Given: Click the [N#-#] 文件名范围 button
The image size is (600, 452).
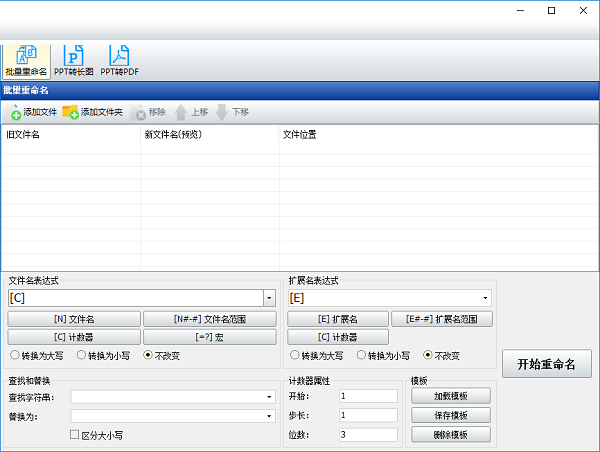Looking at the screenshot, I should (x=209, y=319).
